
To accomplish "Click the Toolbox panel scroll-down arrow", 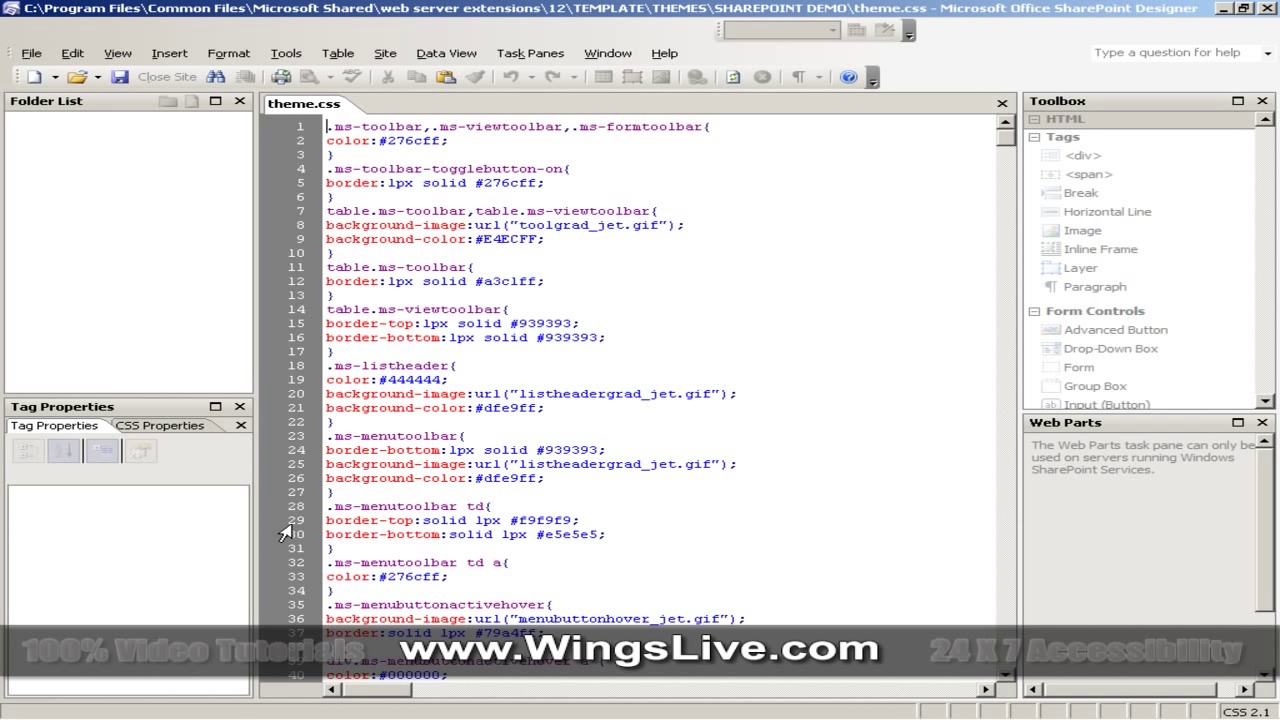I will point(1264,402).
